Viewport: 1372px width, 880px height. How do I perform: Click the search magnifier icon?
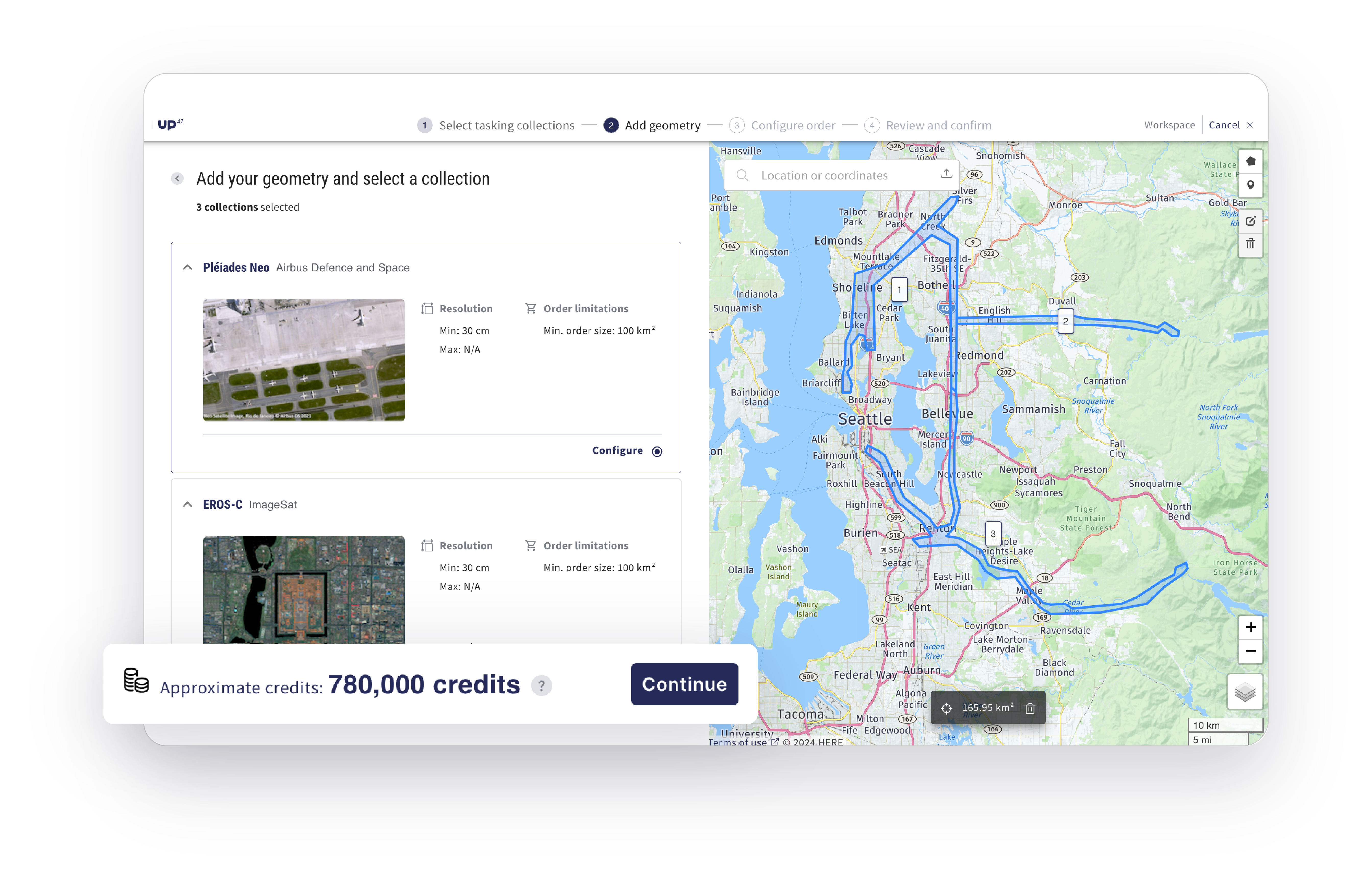[x=742, y=175]
